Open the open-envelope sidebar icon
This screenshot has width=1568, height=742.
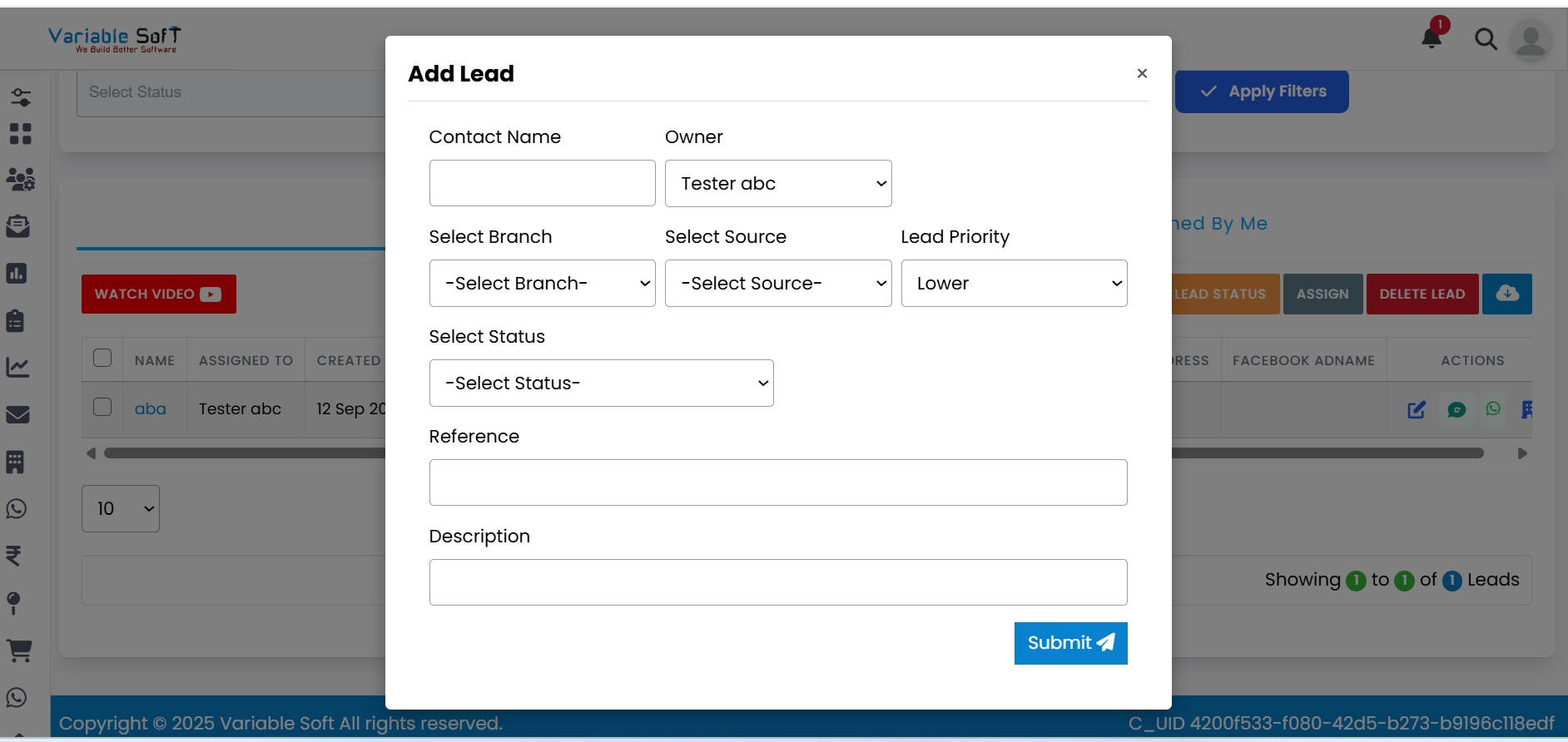tap(18, 226)
